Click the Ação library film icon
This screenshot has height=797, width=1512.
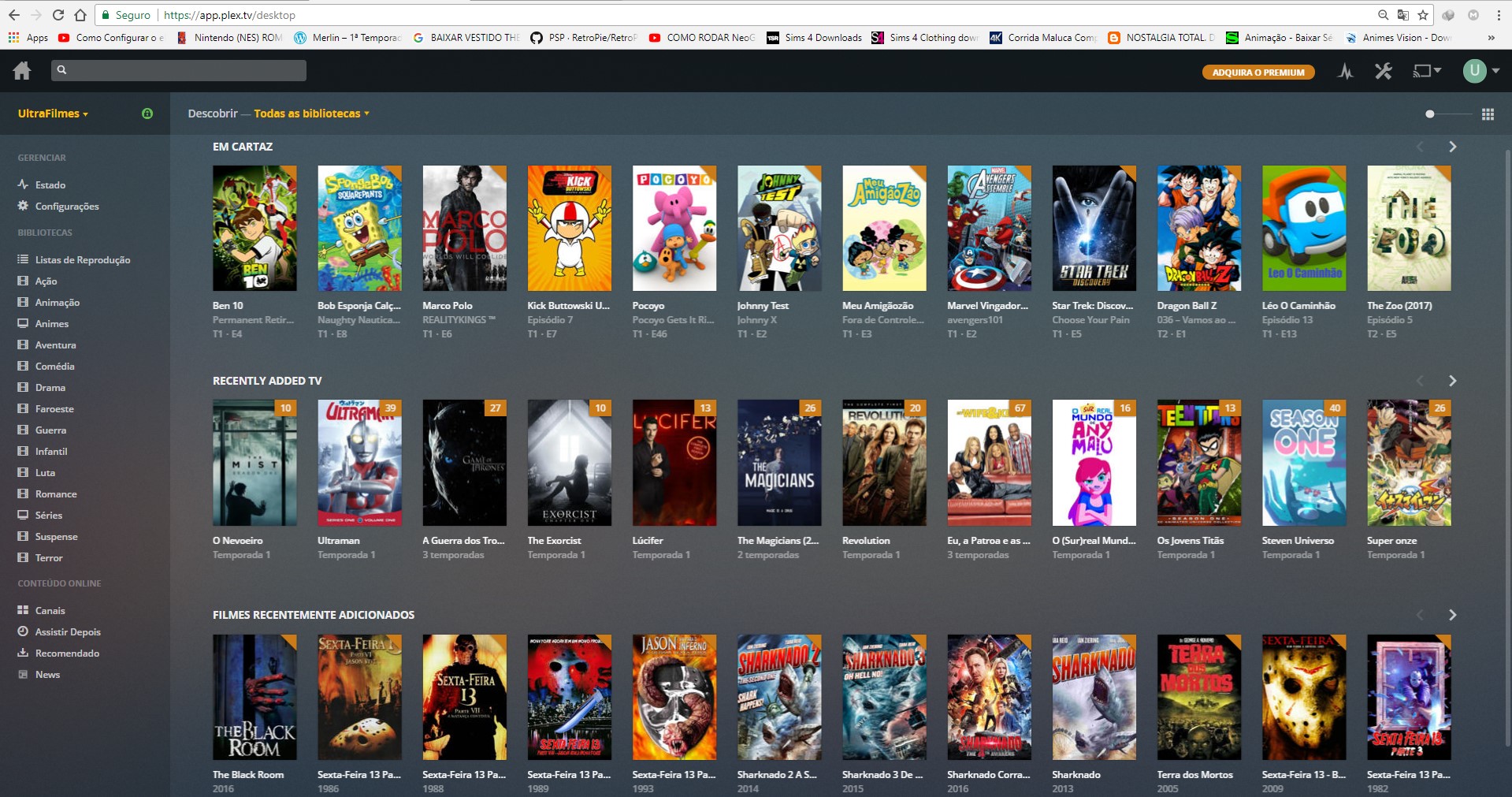click(23, 281)
